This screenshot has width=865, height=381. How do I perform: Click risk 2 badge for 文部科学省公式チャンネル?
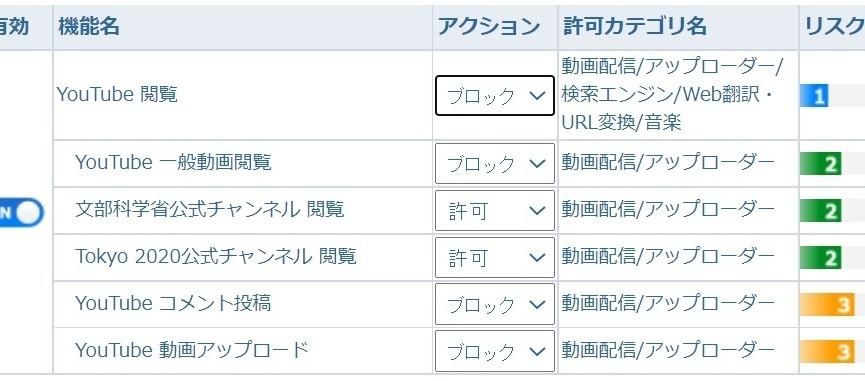pyautogui.click(x=821, y=211)
